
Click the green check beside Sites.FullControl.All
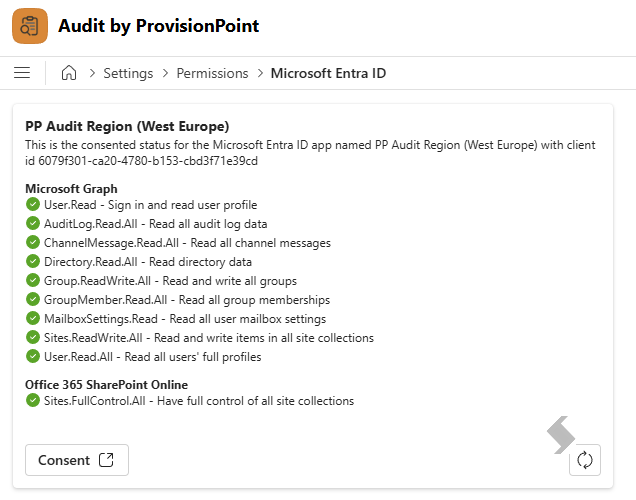tap(33, 400)
